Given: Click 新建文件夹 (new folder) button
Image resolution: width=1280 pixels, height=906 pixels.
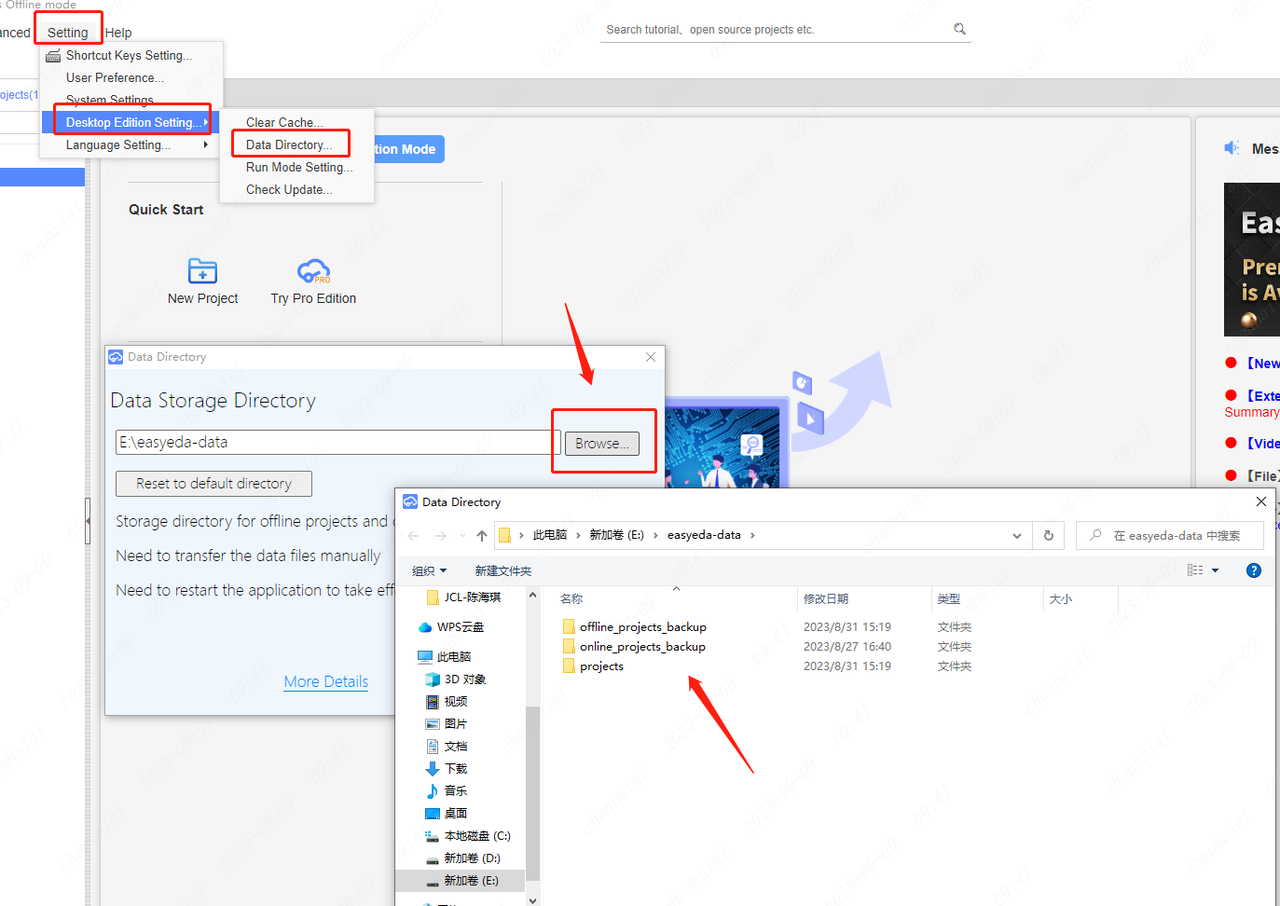Looking at the screenshot, I should [x=503, y=570].
